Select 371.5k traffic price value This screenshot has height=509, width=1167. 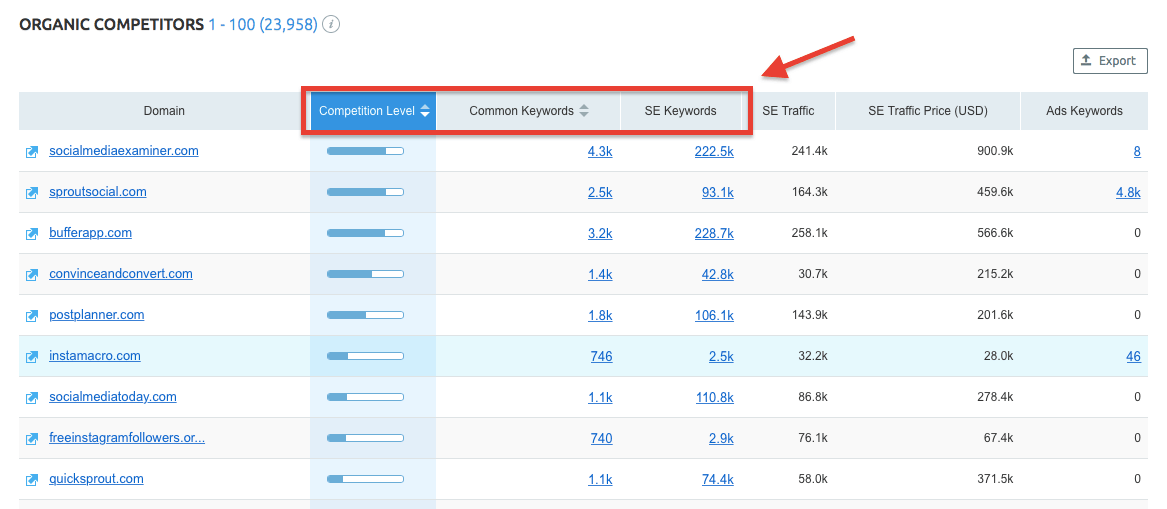pos(994,478)
